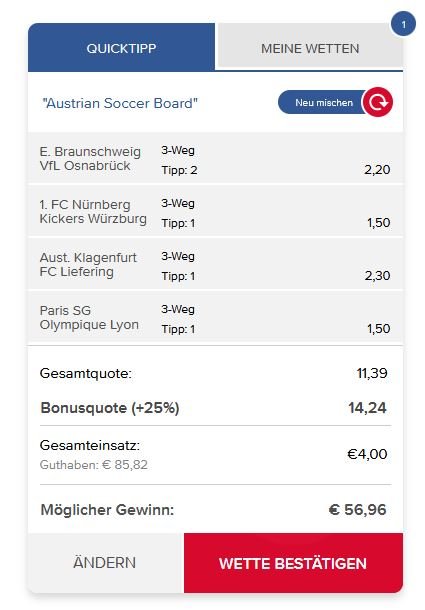Screen dimensions: 425x610
Task: Click the Gesamtquote value 11,39
Action: coord(372,373)
